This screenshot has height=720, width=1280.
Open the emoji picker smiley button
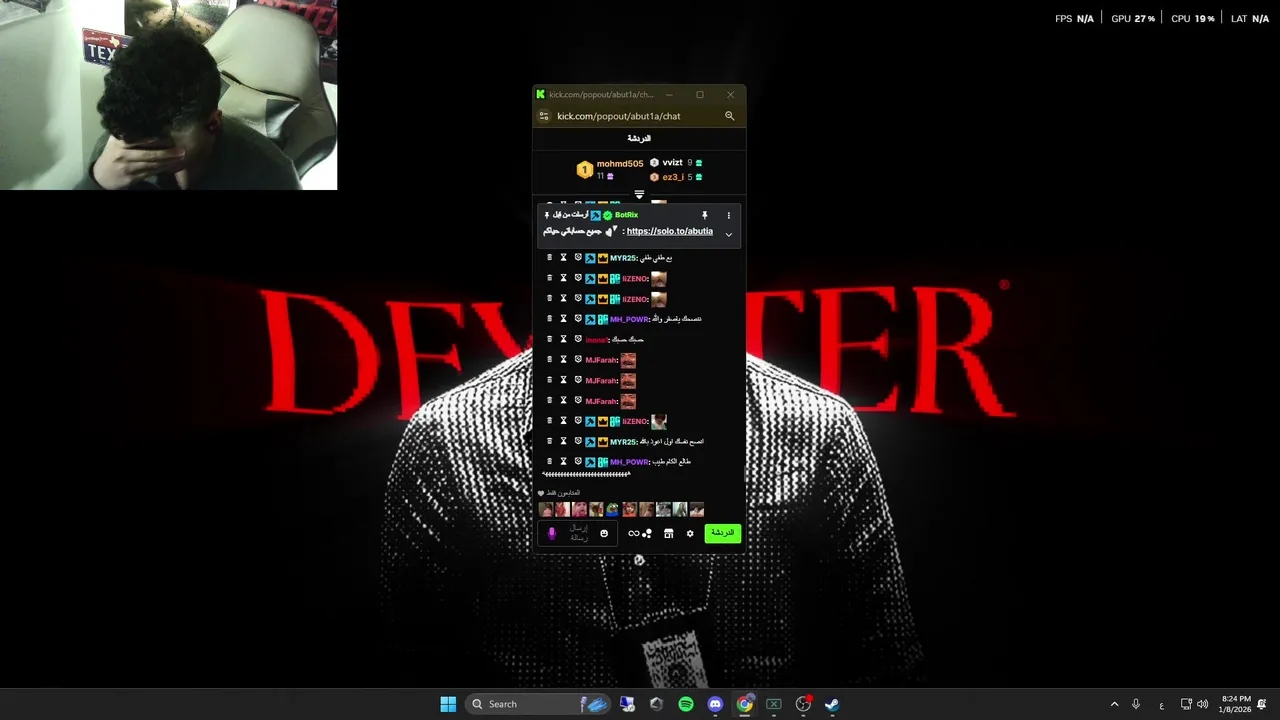(604, 533)
